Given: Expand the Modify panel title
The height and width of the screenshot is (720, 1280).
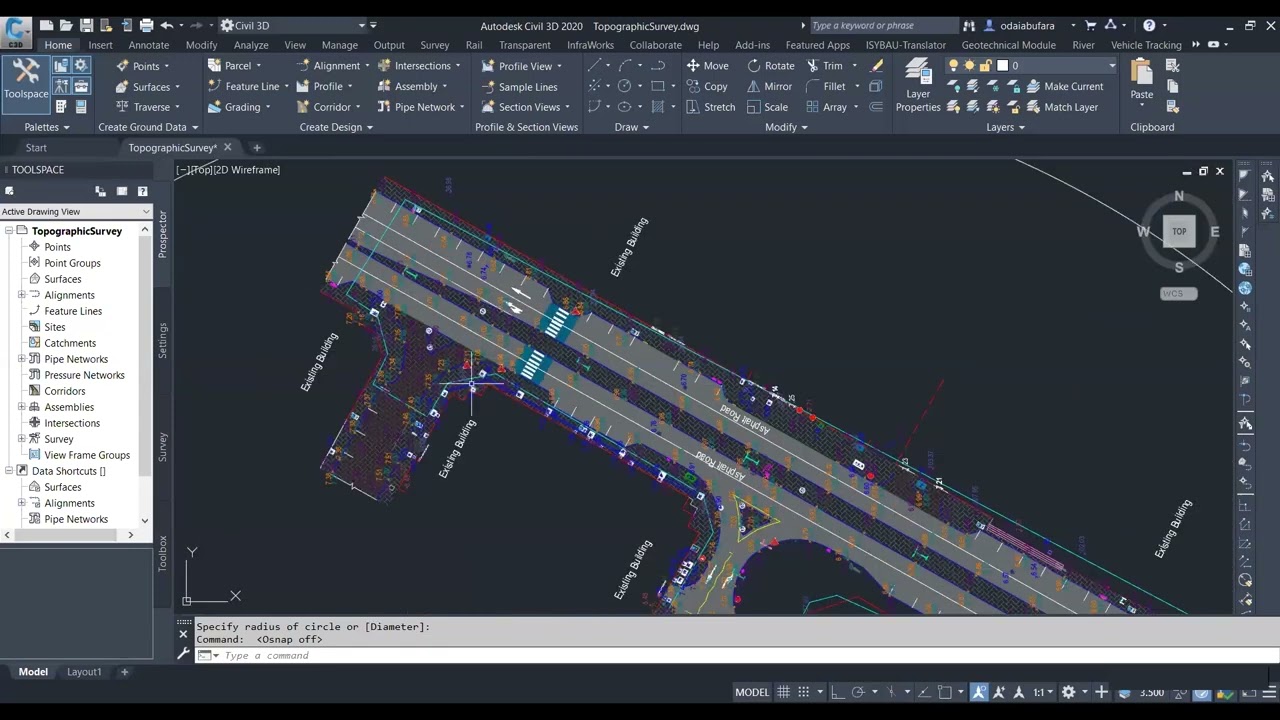Looking at the screenshot, I should click(x=786, y=127).
